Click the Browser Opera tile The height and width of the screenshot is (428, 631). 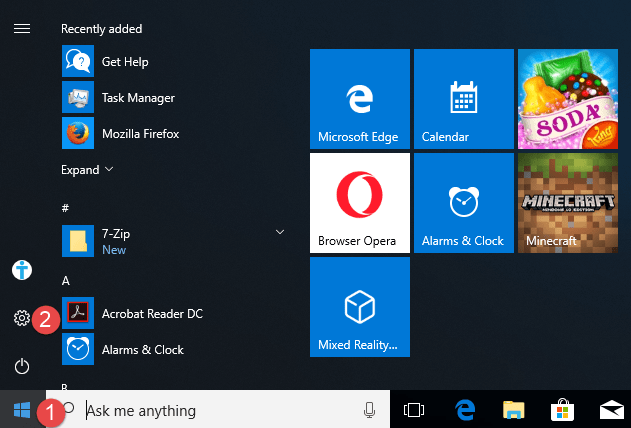coord(360,202)
